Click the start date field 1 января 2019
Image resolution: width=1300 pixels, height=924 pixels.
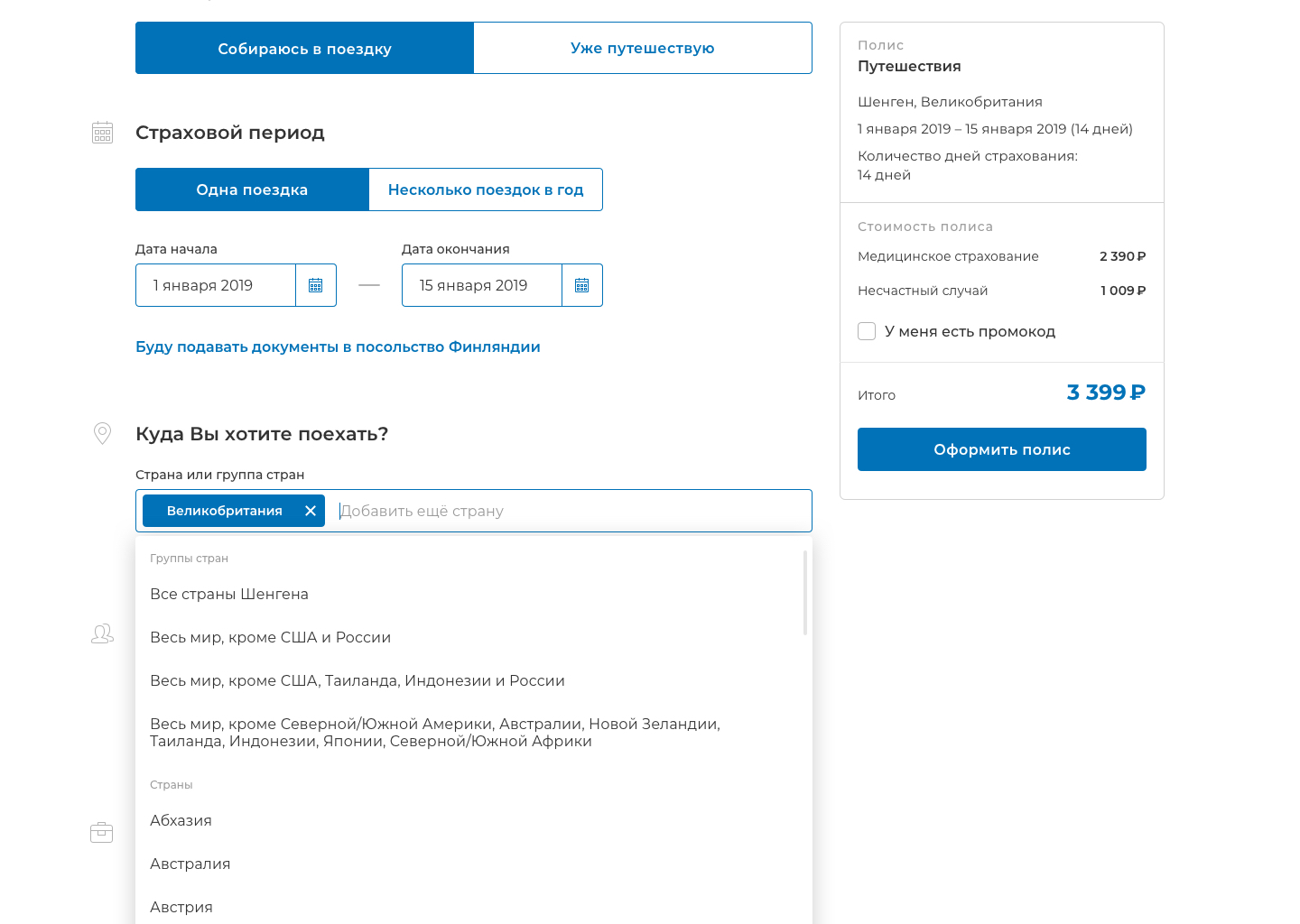point(216,285)
